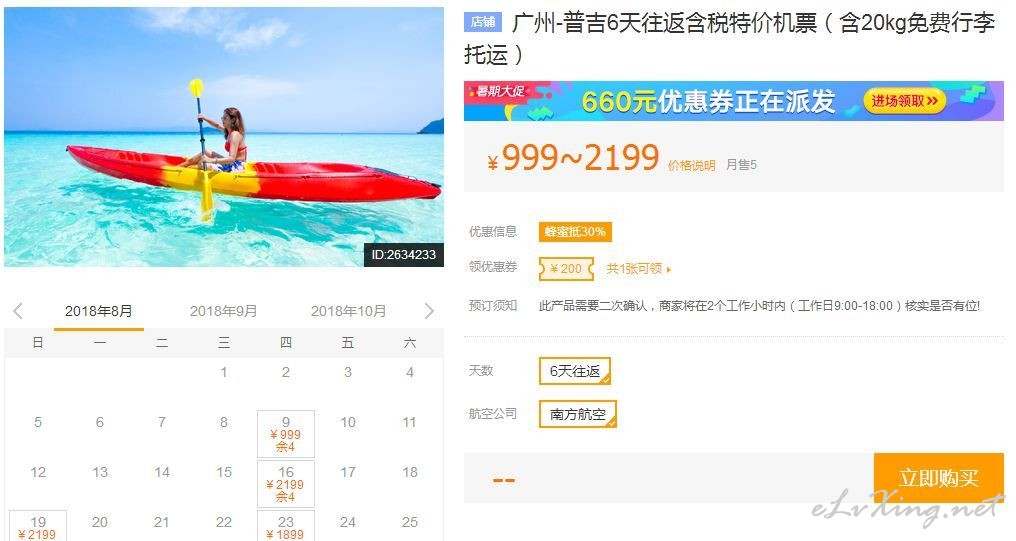Screen dimensions: 1016x541
Task: Click the blue 店铺 store badge
Action: coord(483,23)
